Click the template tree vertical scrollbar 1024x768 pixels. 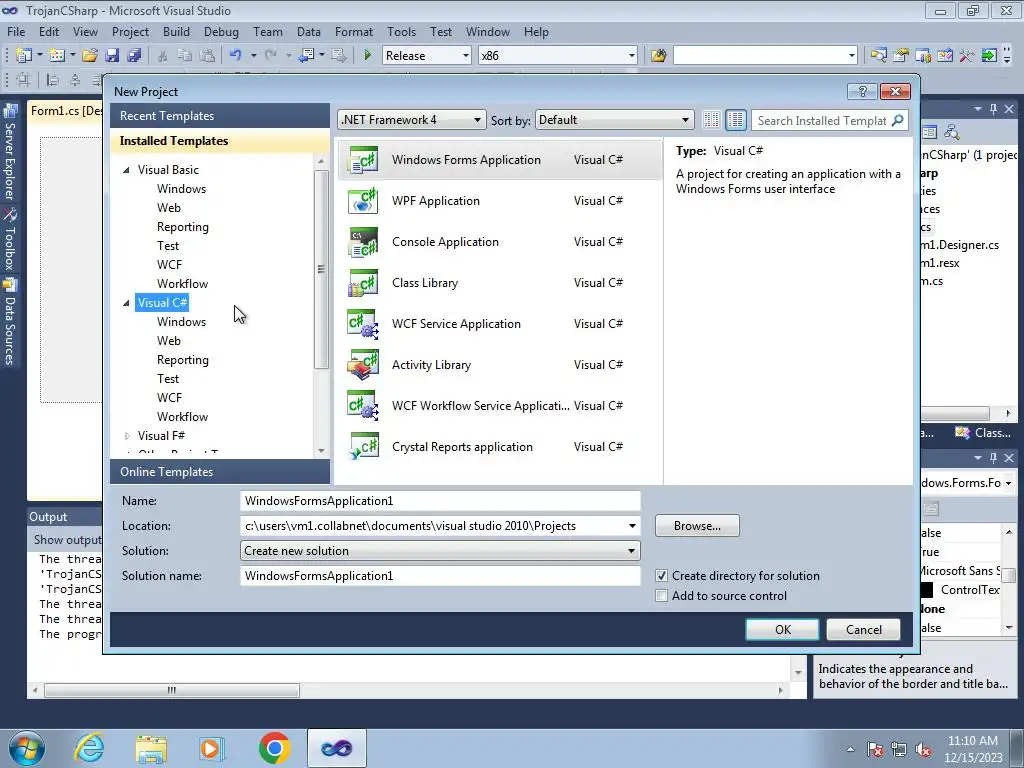[x=321, y=269]
